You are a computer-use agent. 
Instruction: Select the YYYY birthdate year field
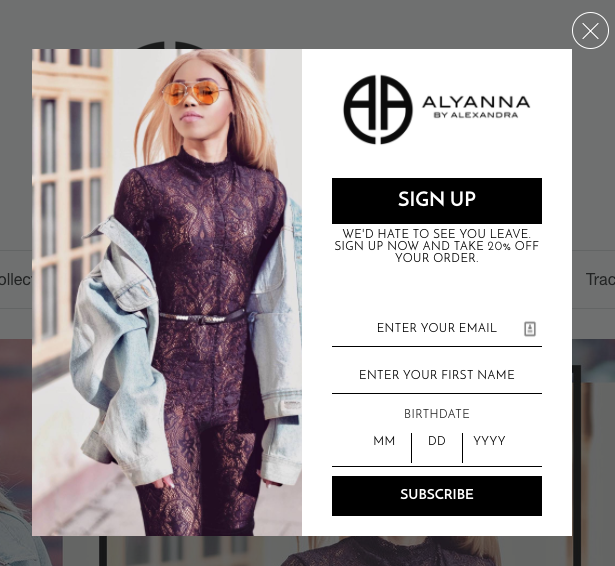point(489,441)
